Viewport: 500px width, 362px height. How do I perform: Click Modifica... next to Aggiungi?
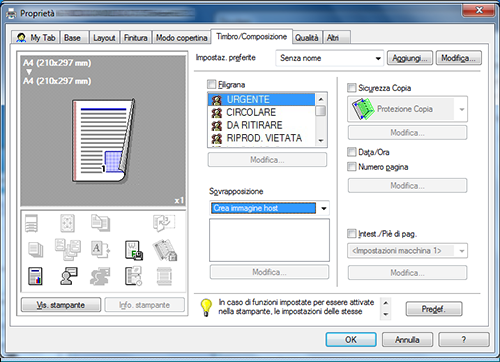pyautogui.click(x=459, y=58)
